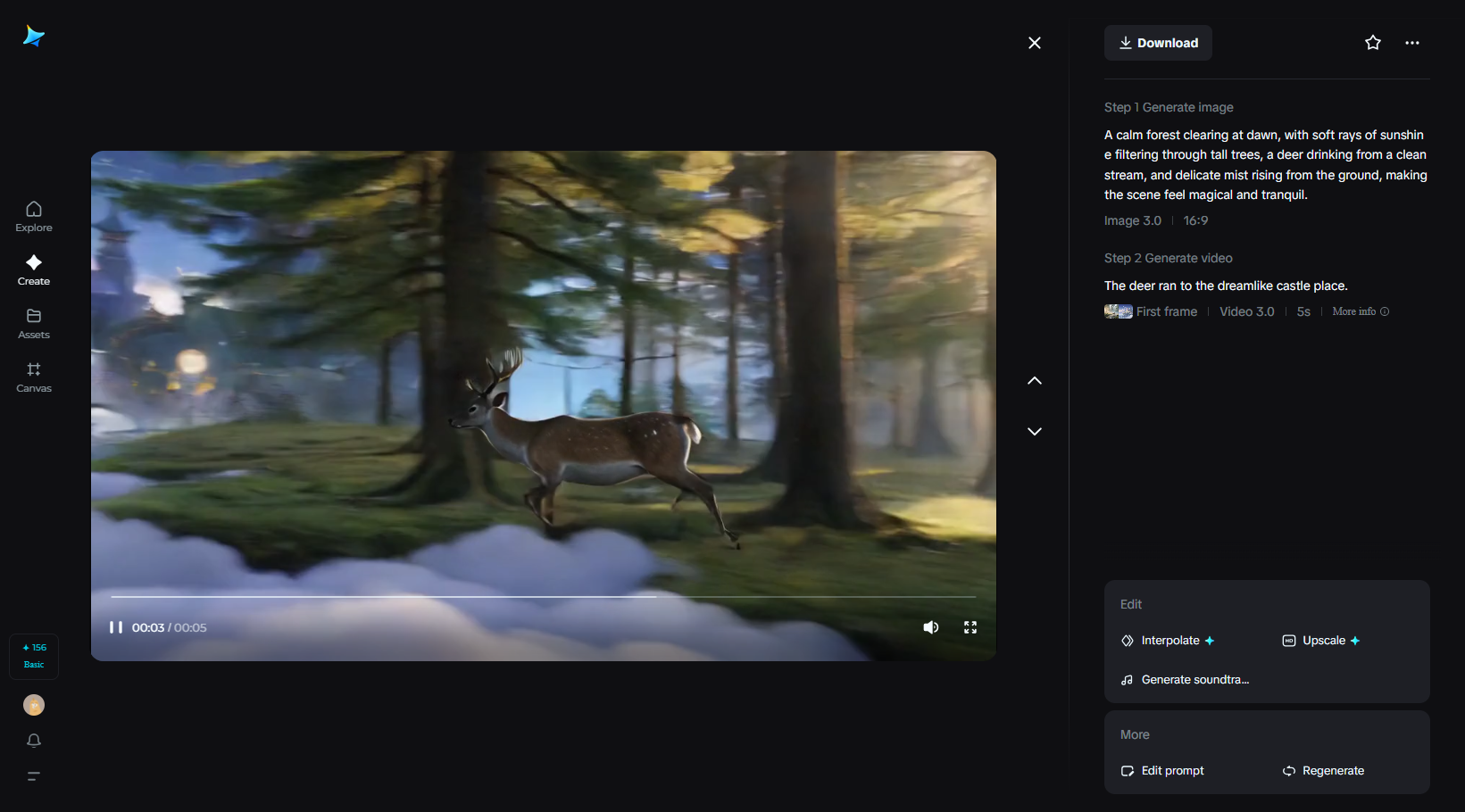View the 156 credits Basic plan
The width and height of the screenshot is (1465, 812).
click(x=34, y=656)
